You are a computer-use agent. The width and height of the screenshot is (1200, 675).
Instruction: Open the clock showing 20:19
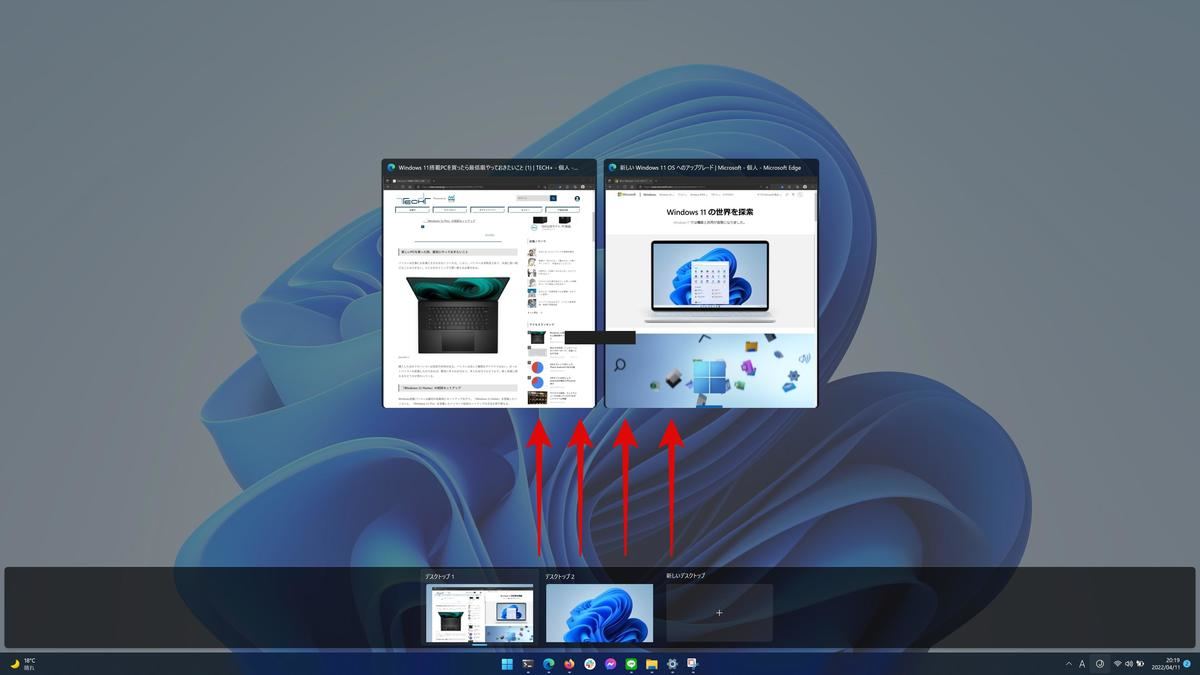pos(1165,664)
